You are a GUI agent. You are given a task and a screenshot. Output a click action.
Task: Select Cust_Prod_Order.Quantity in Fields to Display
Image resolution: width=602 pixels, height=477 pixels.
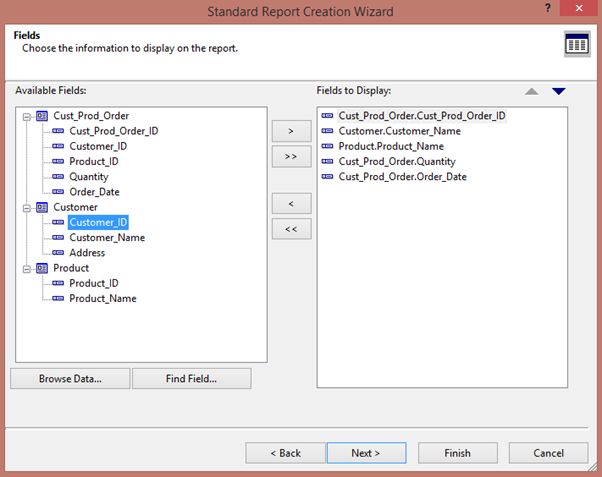(397, 161)
